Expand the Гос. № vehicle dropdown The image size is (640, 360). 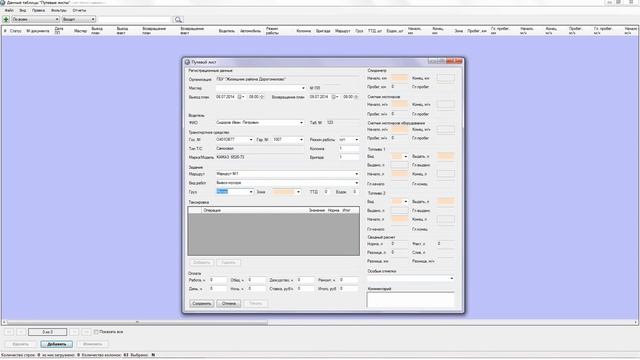[x=251, y=140]
